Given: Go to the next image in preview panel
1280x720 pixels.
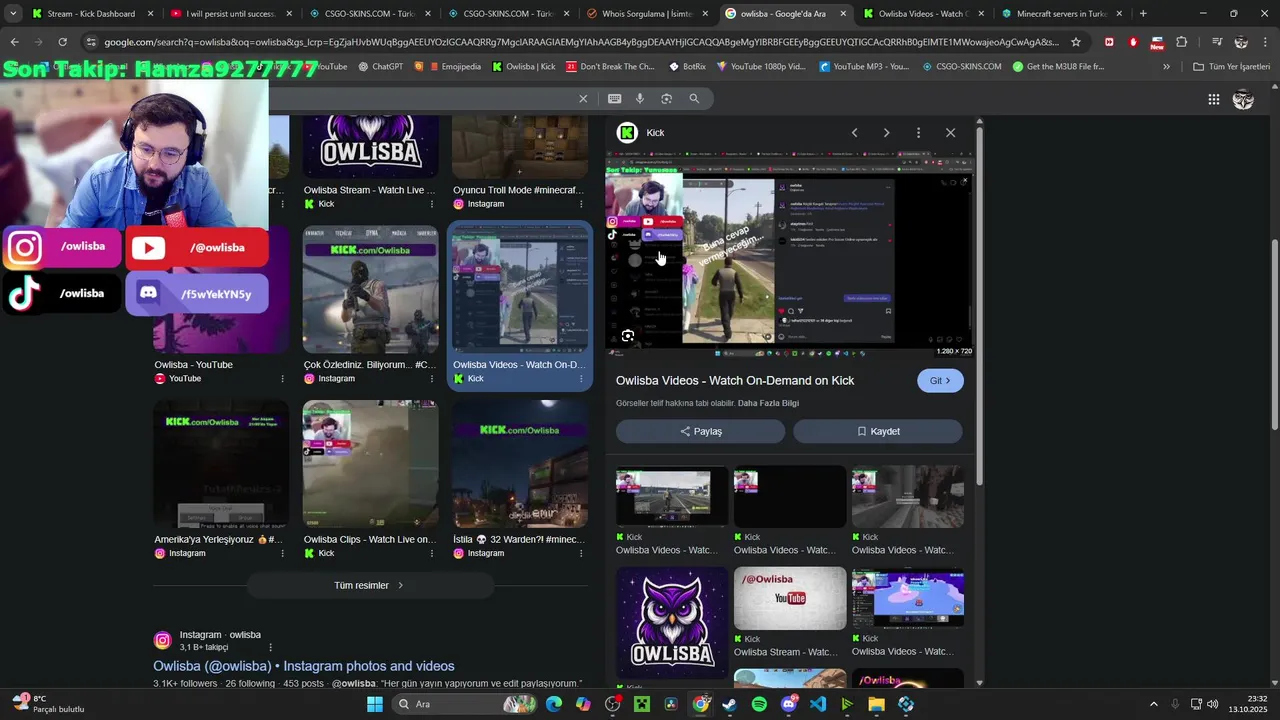Looking at the screenshot, I should [x=886, y=132].
